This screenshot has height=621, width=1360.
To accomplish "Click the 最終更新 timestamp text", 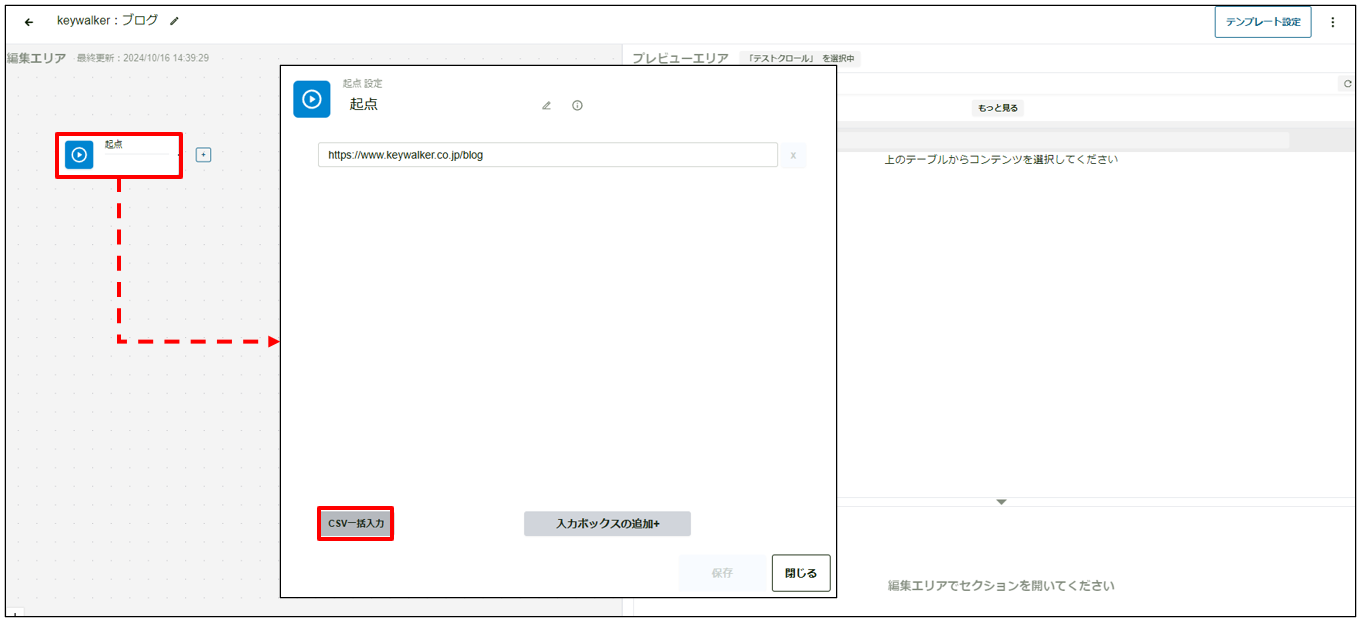I will pyautogui.click(x=143, y=58).
